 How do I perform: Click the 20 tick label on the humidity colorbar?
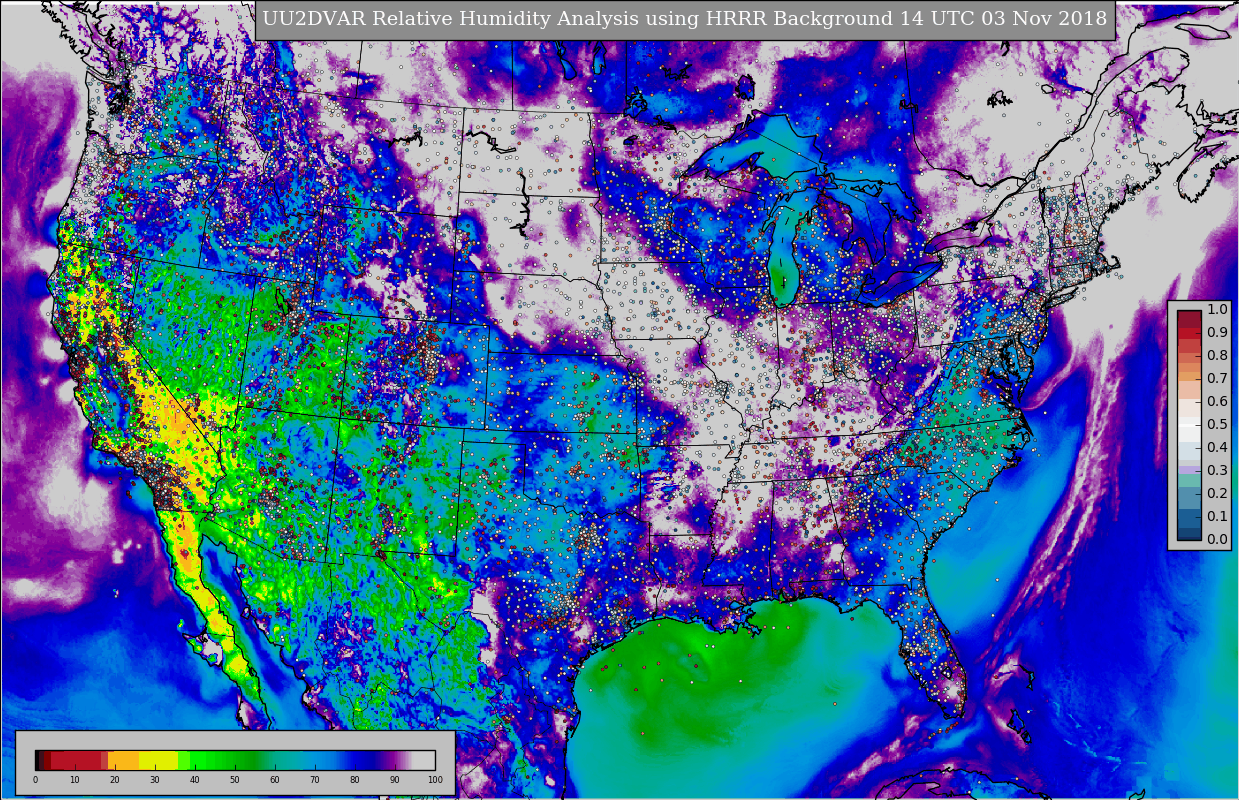(115, 780)
